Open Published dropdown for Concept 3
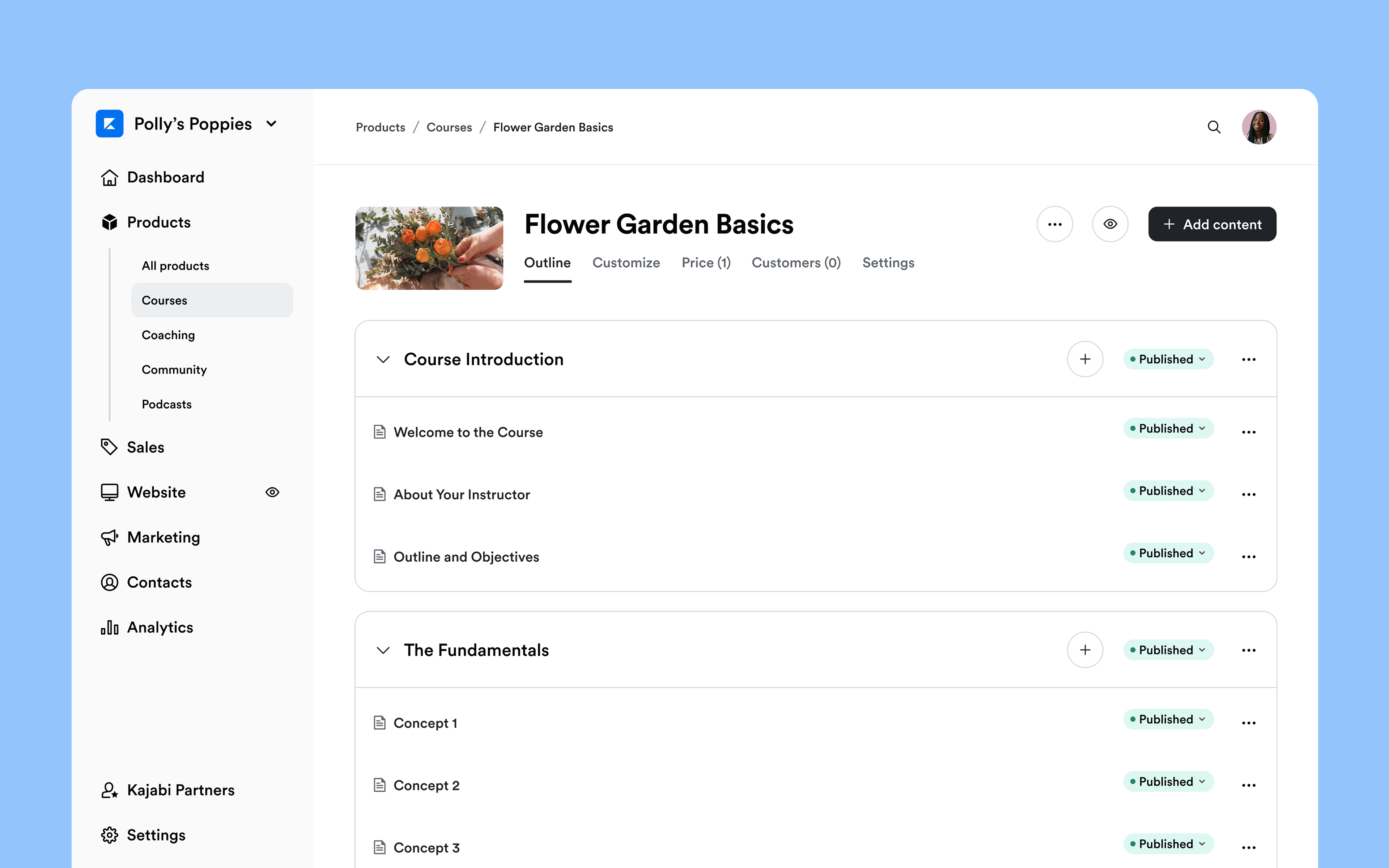This screenshot has height=868, width=1389. (x=1169, y=844)
